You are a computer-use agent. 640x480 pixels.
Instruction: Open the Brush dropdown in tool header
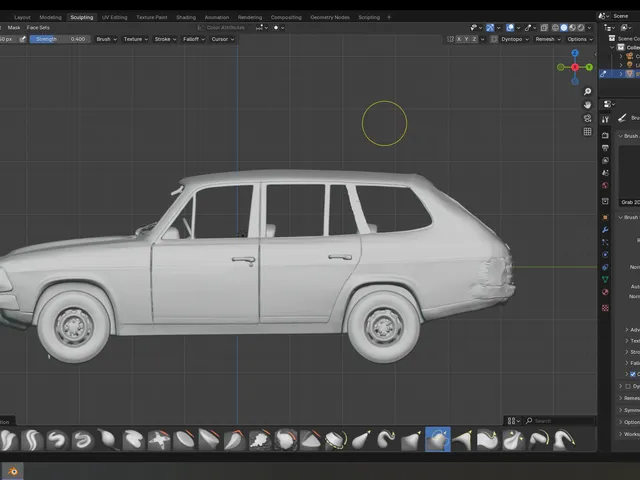(x=107, y=39)
